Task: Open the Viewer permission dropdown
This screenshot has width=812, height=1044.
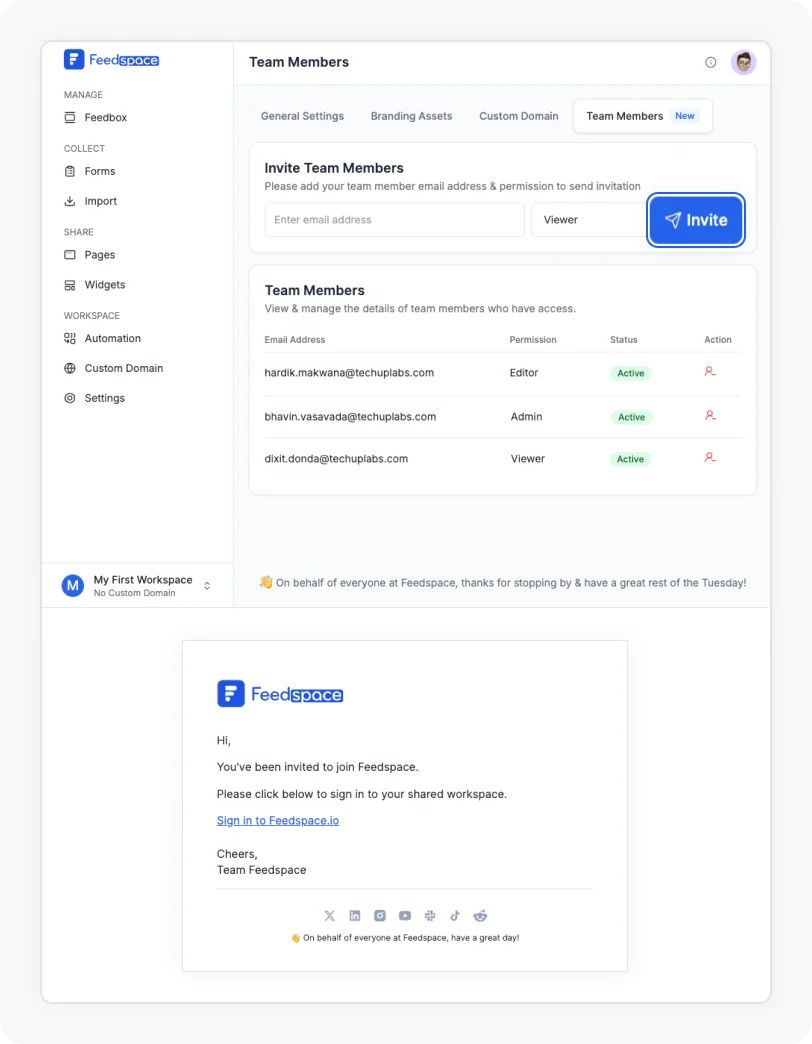Action: 589,220
